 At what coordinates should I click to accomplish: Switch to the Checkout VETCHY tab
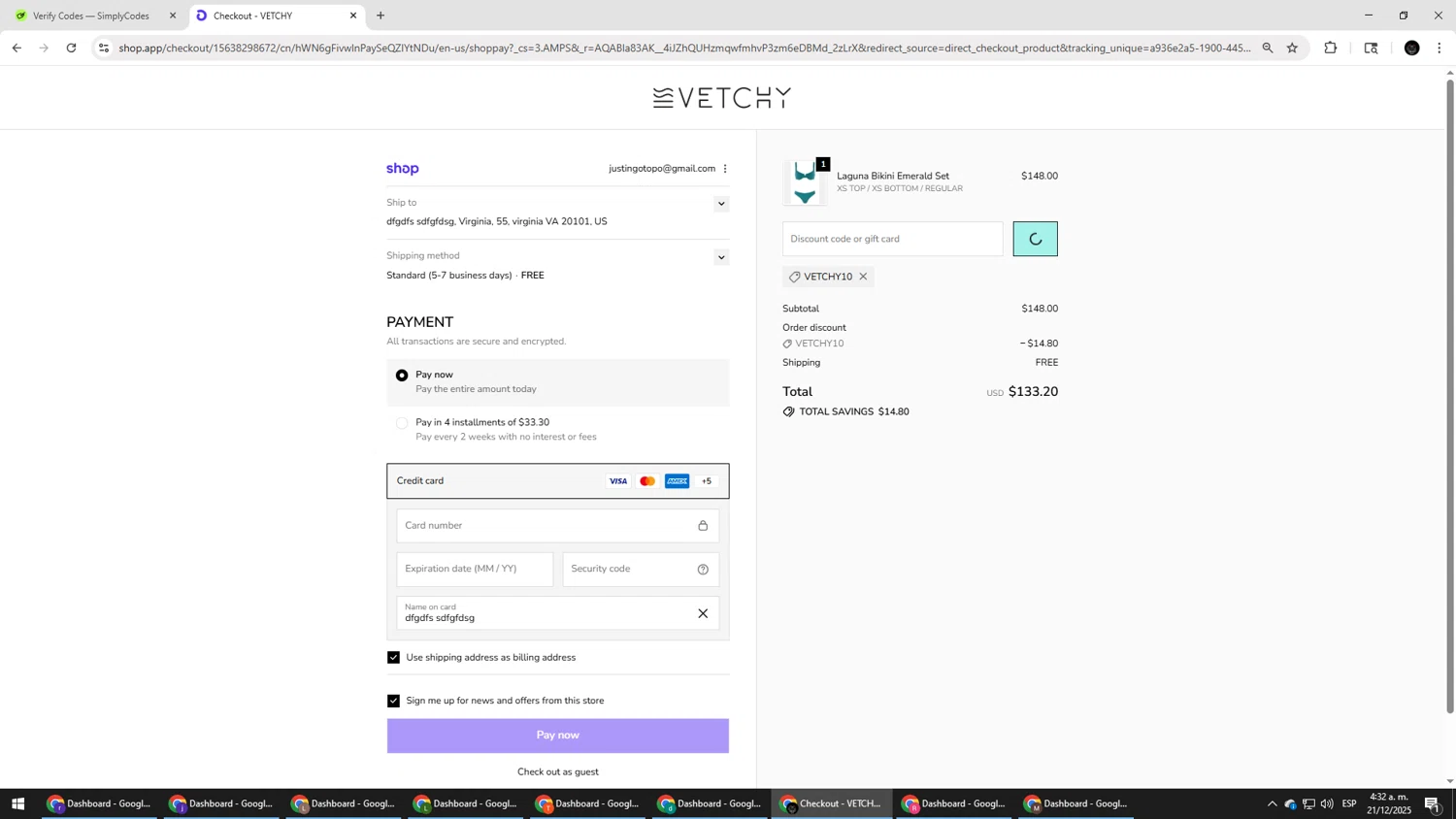point(276,16)
